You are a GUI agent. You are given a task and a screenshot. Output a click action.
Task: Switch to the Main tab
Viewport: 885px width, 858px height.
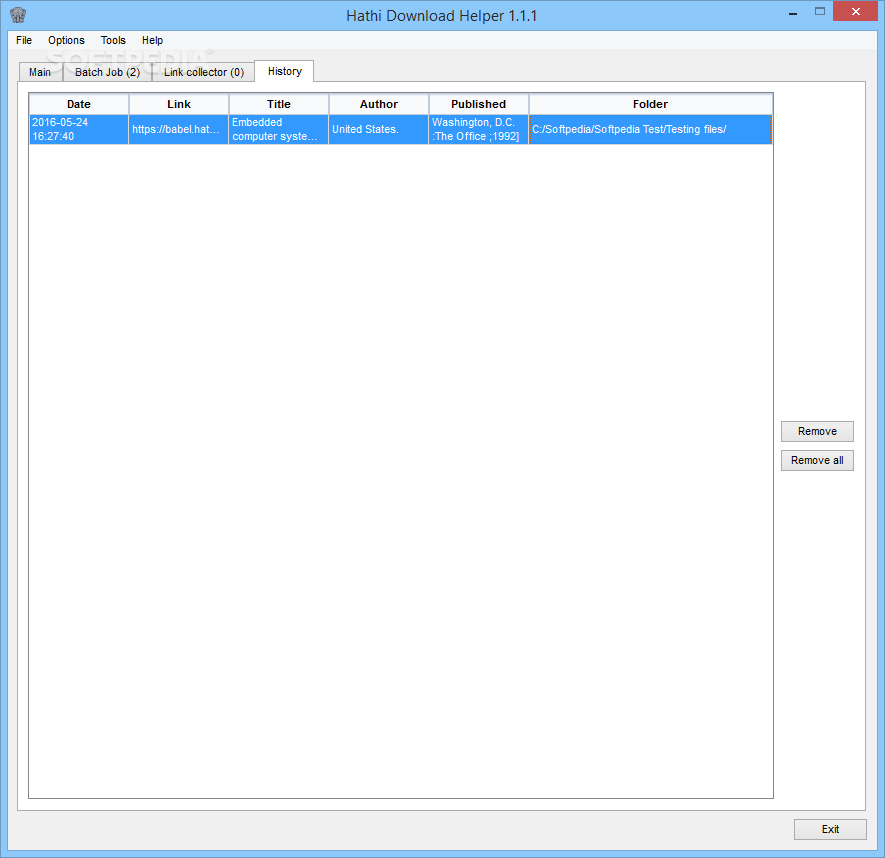click(40, 72)
